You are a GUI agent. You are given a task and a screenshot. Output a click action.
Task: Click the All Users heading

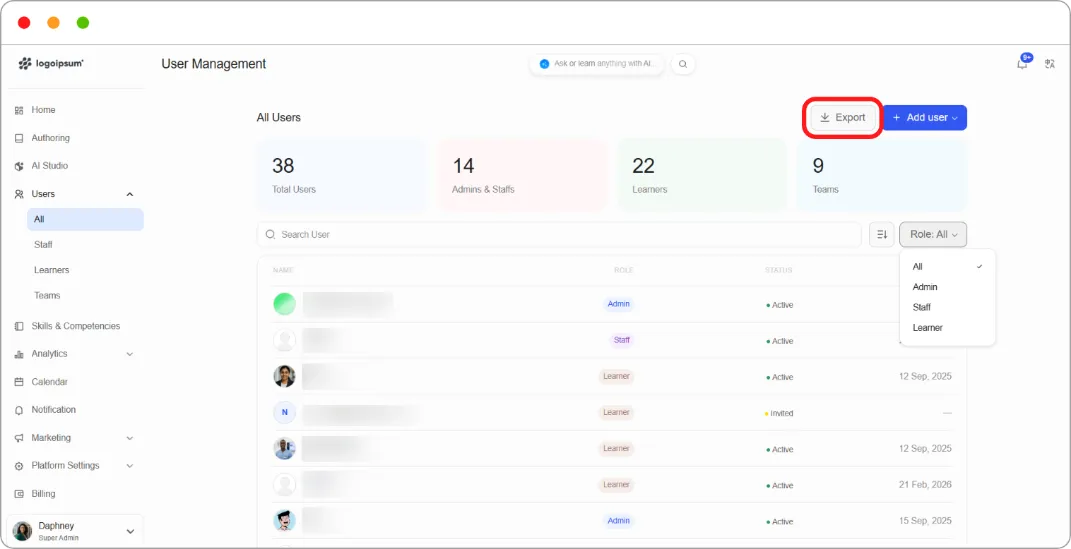click(279, 117)
